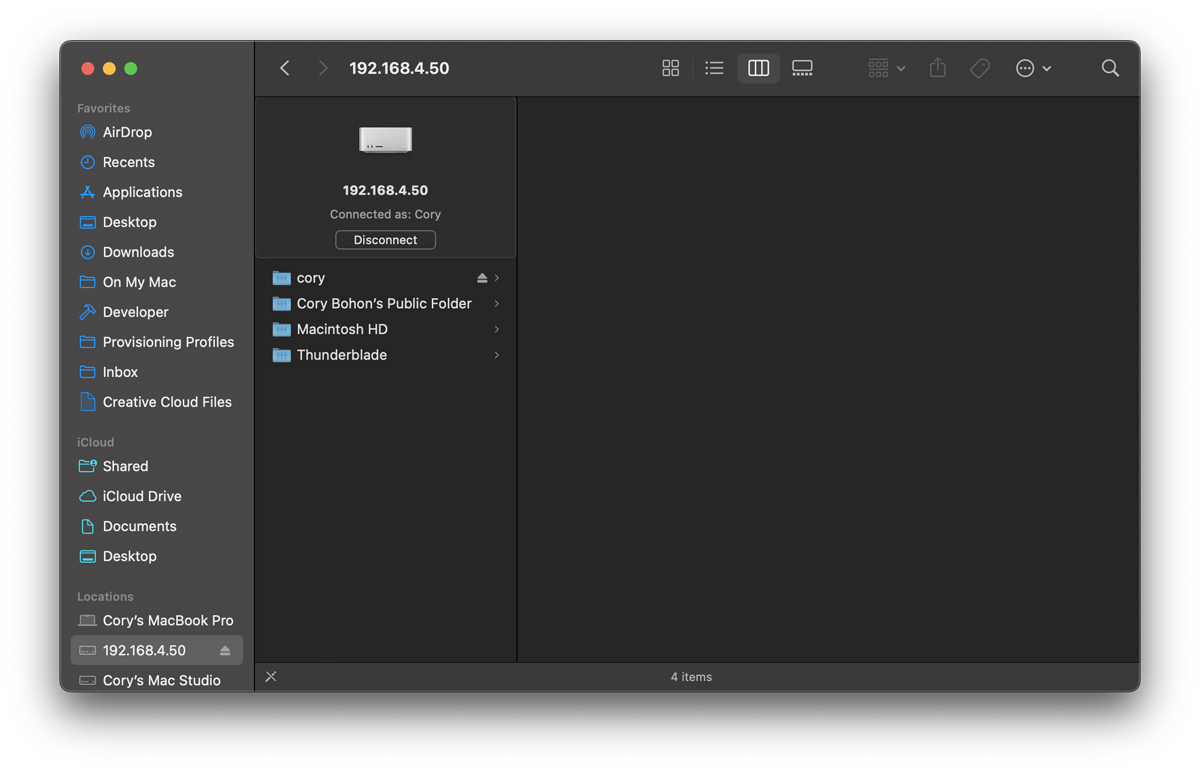Click the back navigation arrow
Image resolution: width=1200 pixels, height=771 pixels.
[x=285, y=68]
